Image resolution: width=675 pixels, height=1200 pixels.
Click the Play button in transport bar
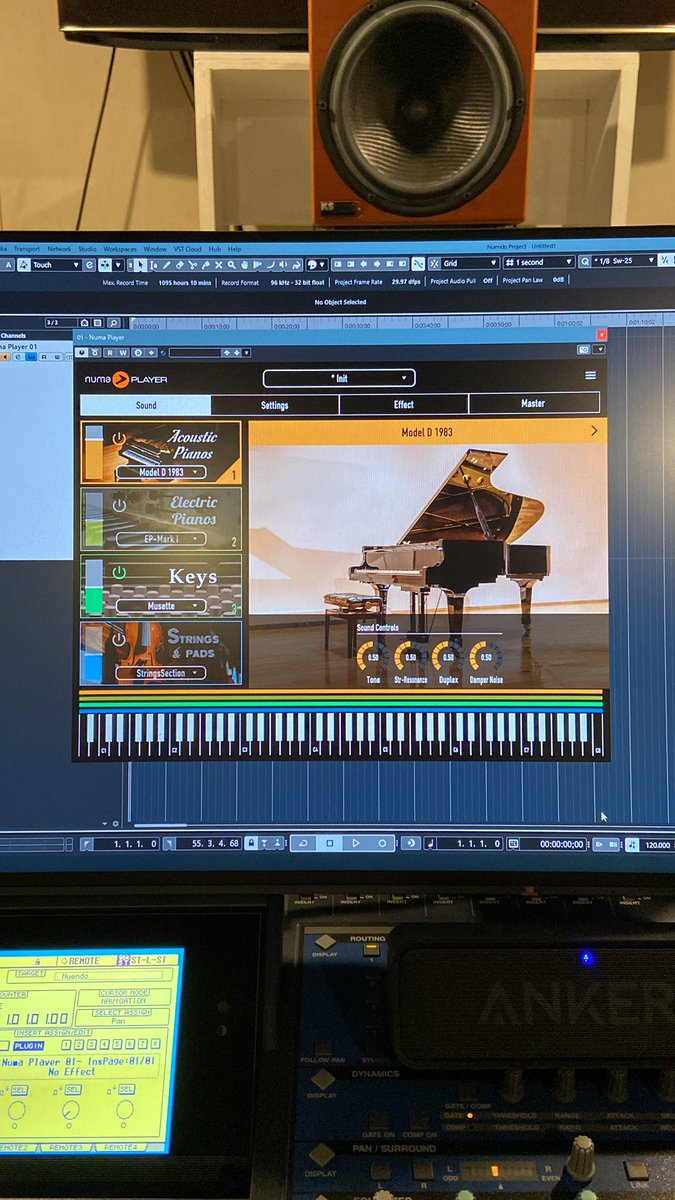(355, 843)
